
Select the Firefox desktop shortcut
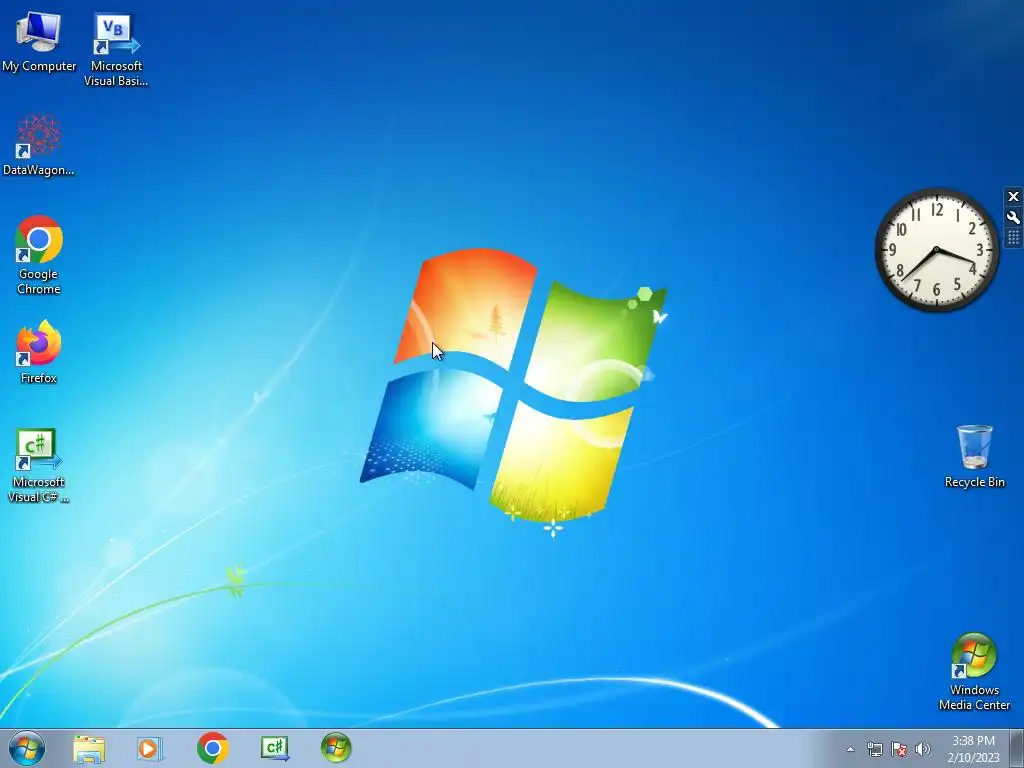39,352
